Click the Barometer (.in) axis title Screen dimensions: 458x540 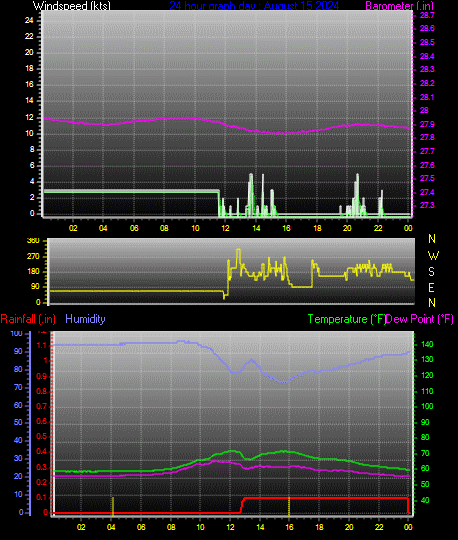(399, 5)
